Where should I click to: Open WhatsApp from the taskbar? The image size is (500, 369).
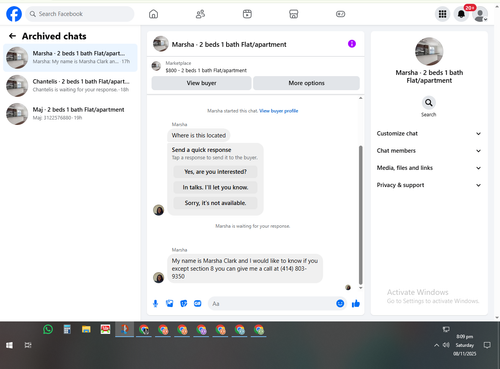pyautogui.click(x=48, y=329)
